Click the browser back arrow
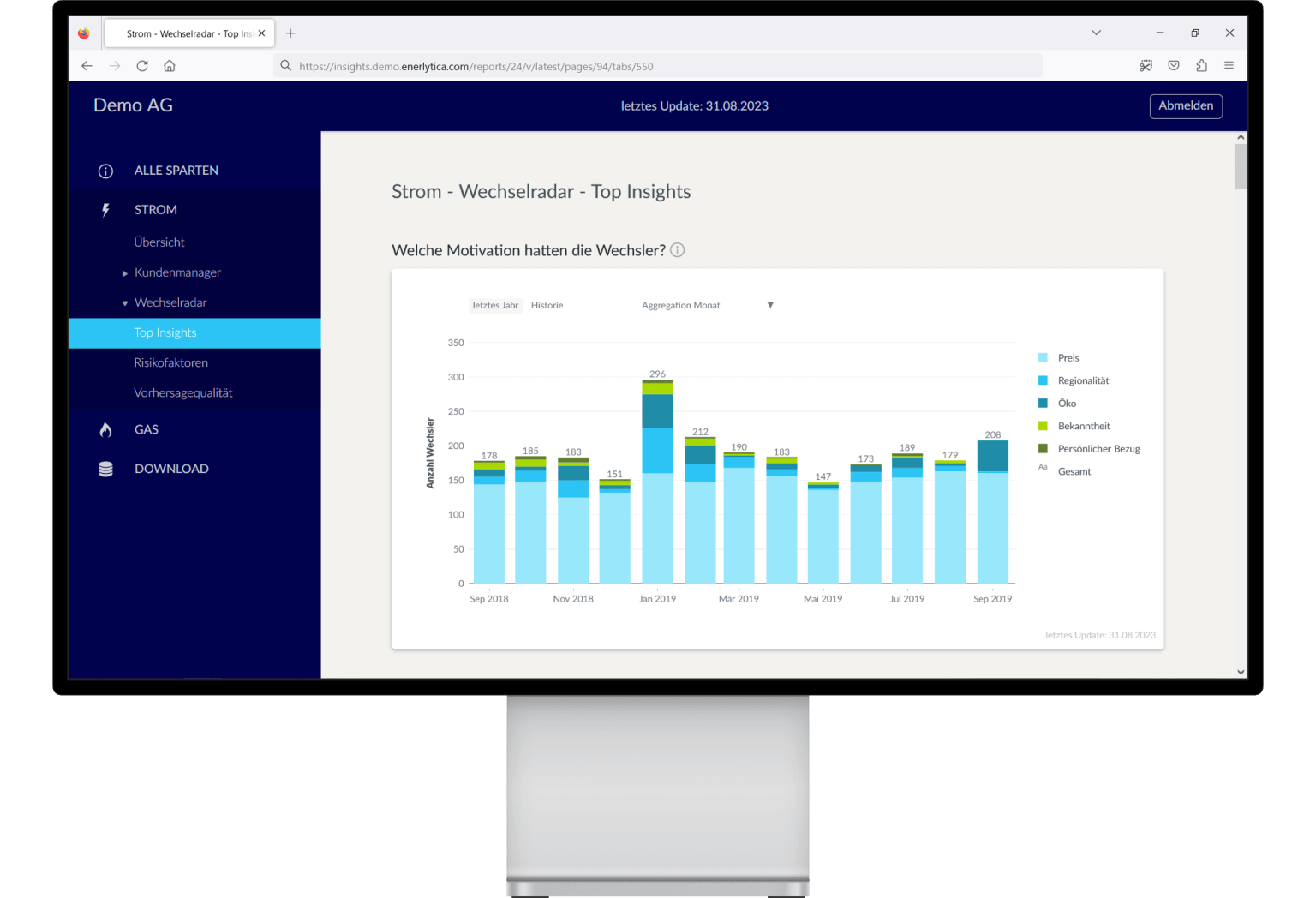 click(87, 66)
